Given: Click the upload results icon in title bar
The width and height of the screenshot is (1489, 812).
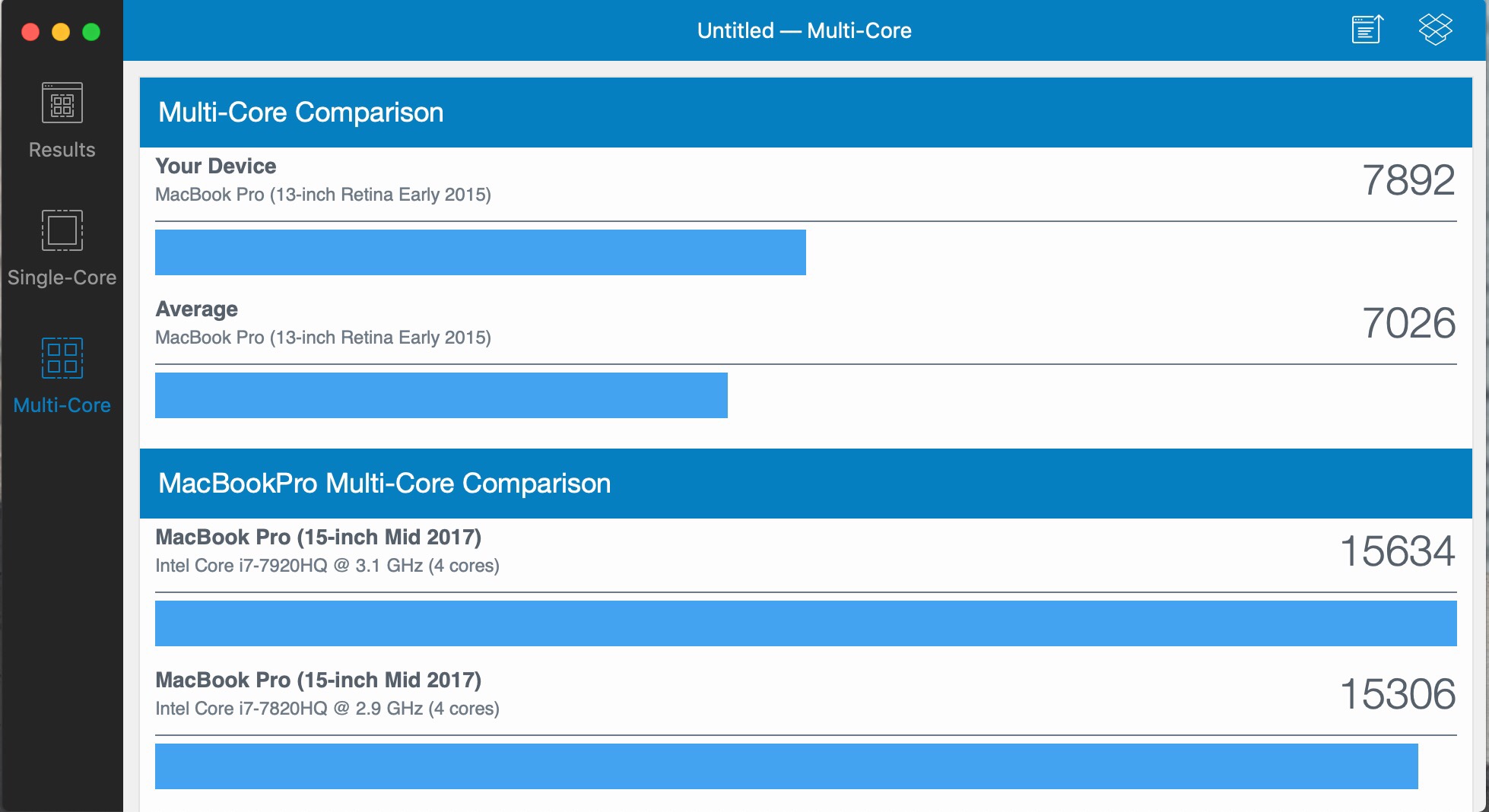Looking at the screenshot, I should click(1367, 30).
